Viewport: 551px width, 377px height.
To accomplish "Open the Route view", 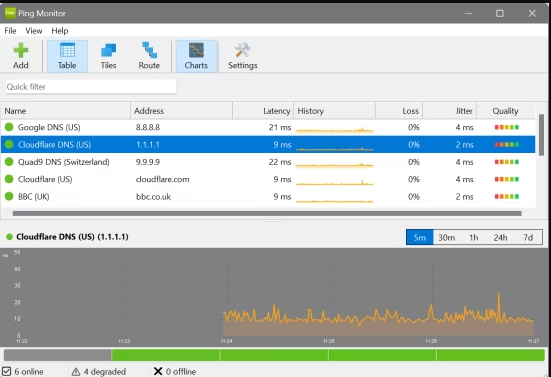I will point(149,56).
